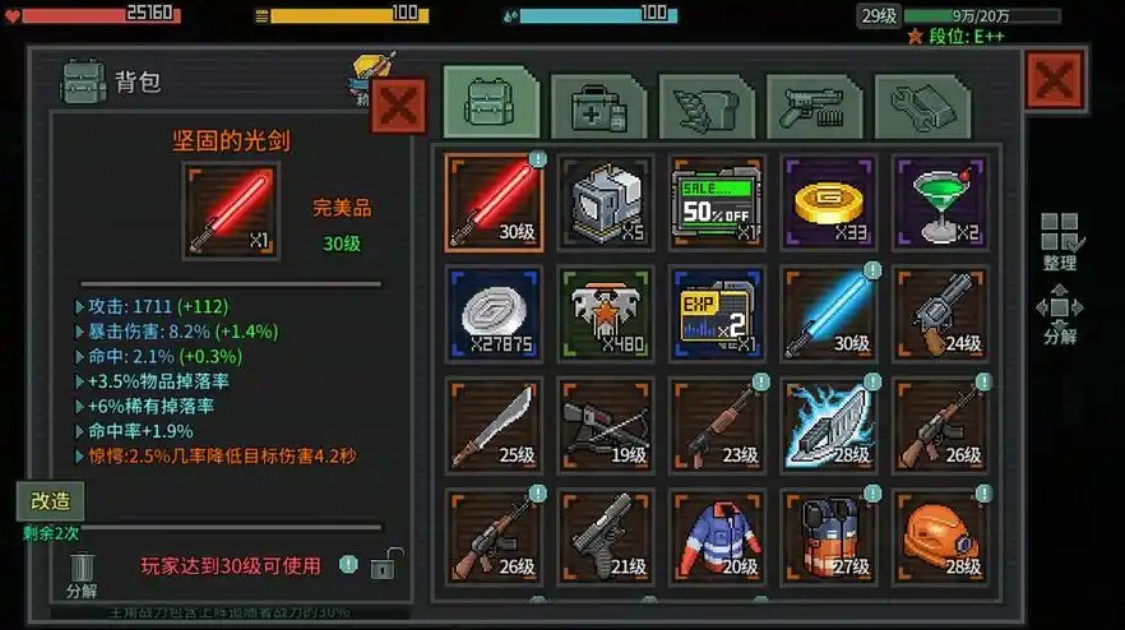Screen dimensions: 1125x630
Task: Click the silver coin stack X27875
Action: point(494,314)
